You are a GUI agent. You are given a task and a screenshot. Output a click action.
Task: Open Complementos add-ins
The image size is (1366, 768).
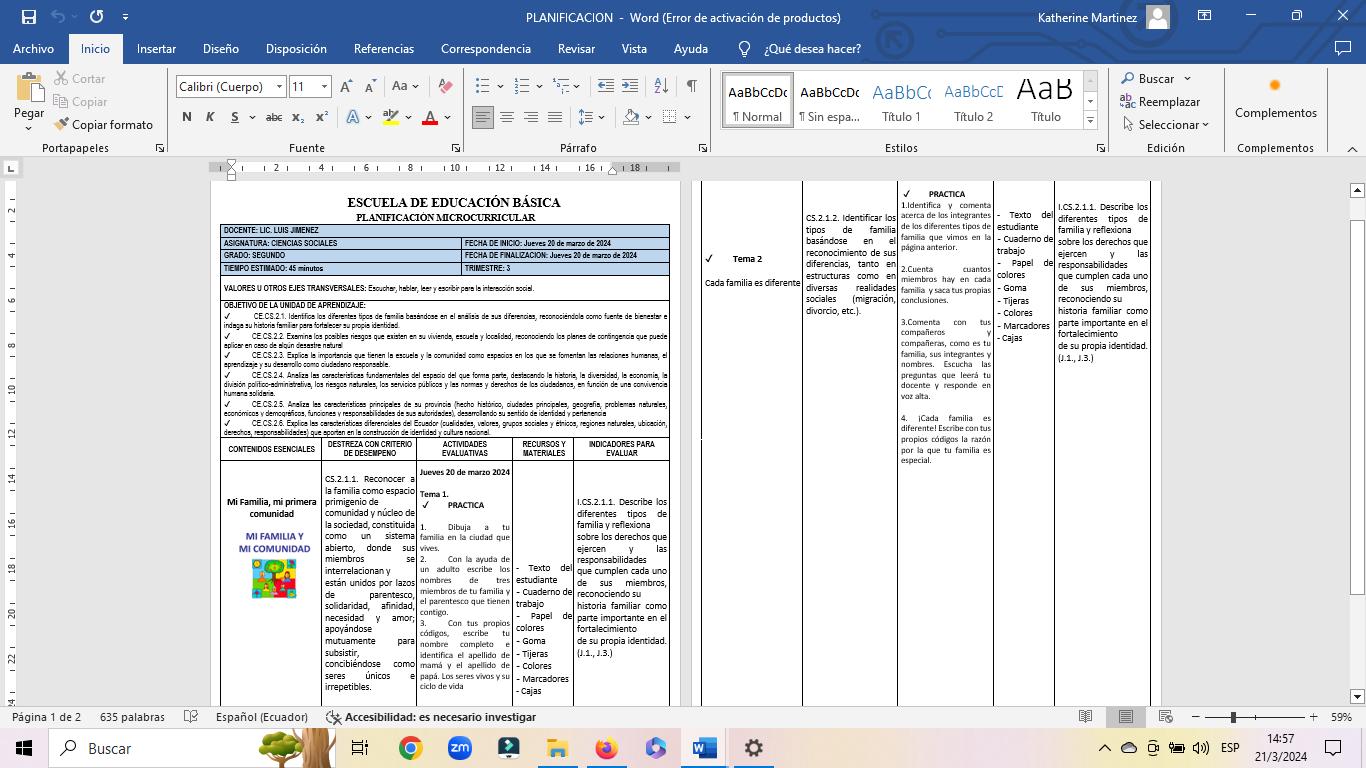click(x=1275, y=99)
